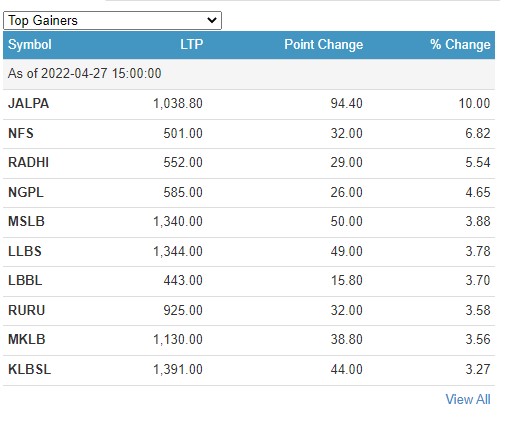The image size is (514, 430).
Task: Click the Point Change column header
Action: point(323,44)
